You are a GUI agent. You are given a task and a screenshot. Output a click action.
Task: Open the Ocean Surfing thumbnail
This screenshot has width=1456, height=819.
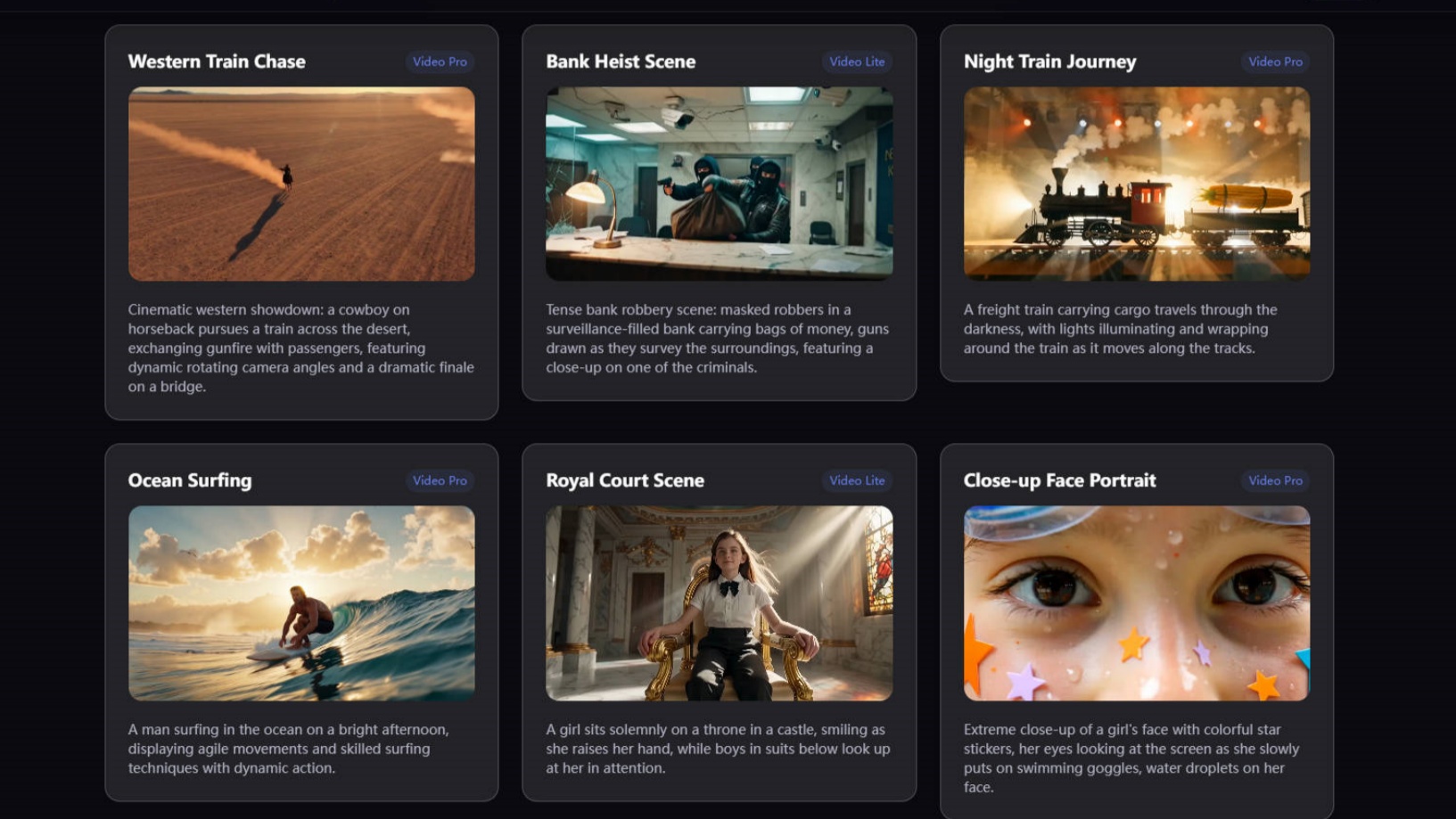click(301, 603)
